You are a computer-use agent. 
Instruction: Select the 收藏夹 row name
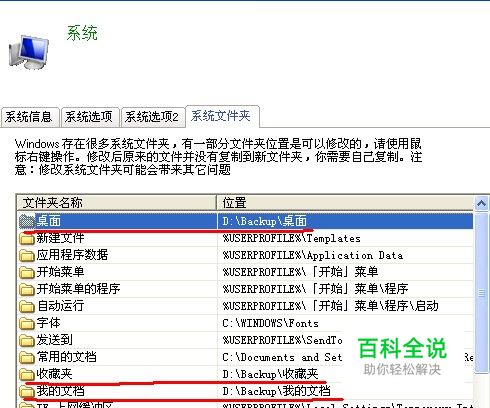(54, 374)
